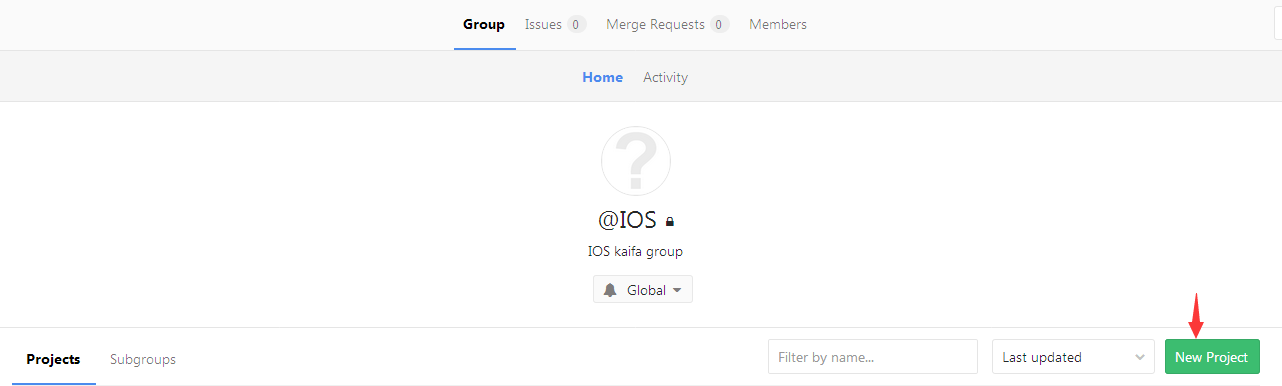Screen dimensions: 1282x386
Task: Click the Merge Requests count badge
Action: [x=720, y=25]
